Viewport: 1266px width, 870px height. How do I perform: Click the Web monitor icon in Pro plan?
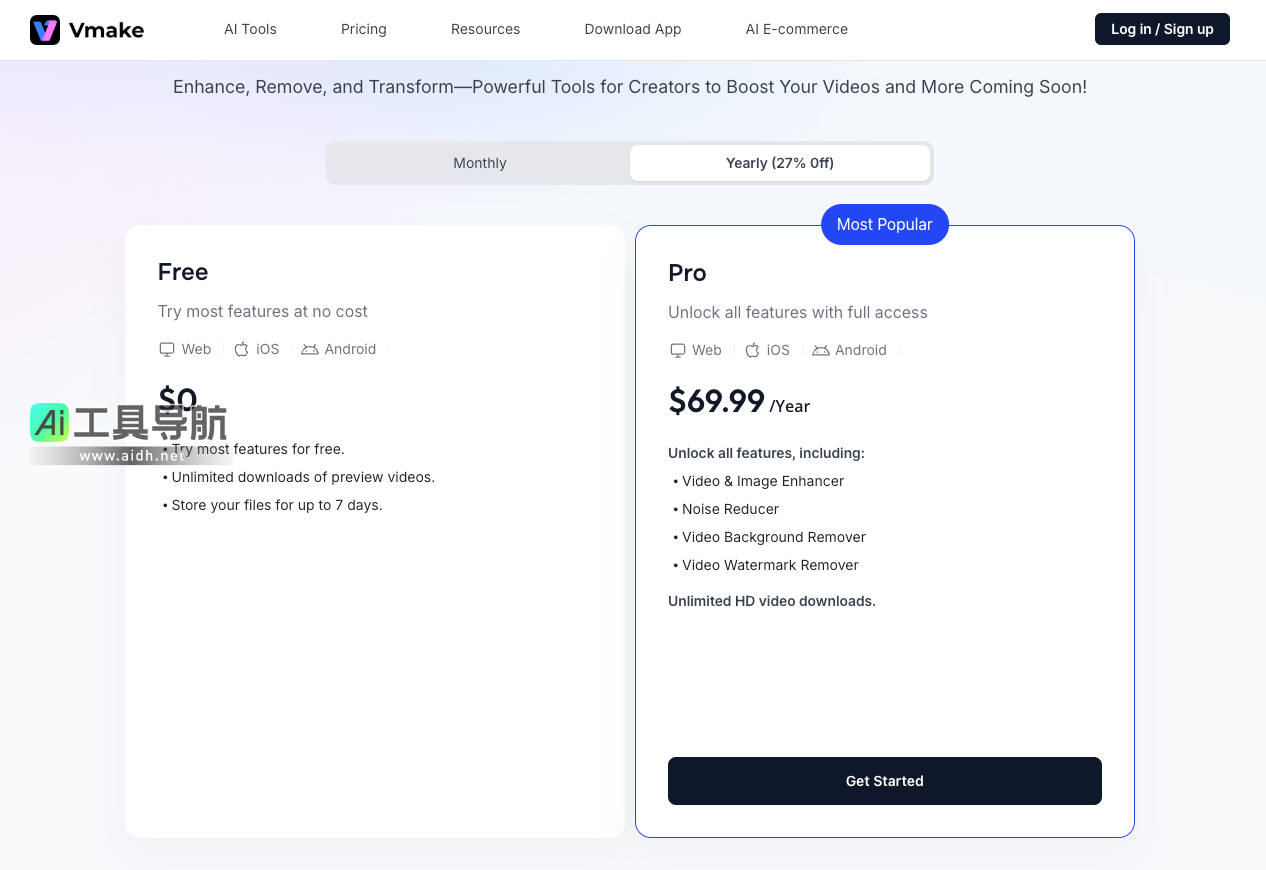pyautogui.click(x=678, y=350)
